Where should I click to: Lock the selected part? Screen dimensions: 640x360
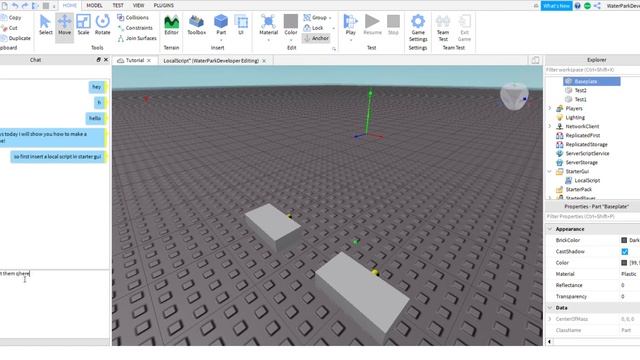coord(313,28)
